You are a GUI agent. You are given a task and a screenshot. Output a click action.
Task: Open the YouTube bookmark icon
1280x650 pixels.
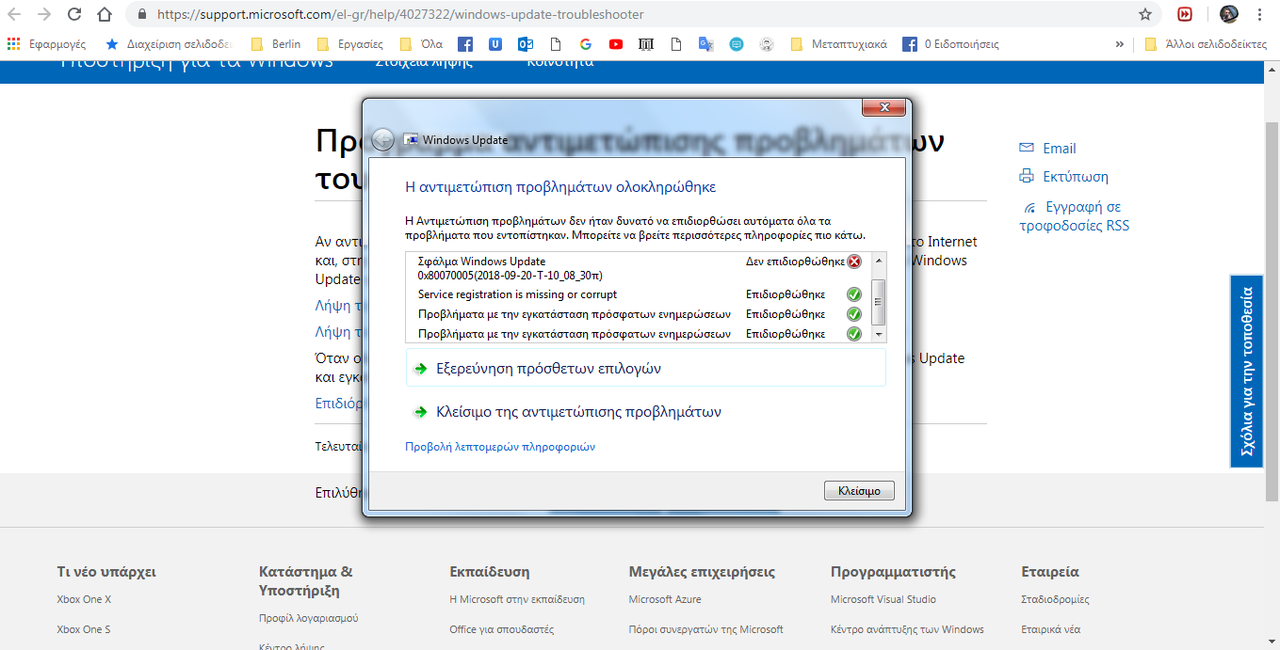pos(616,44)
